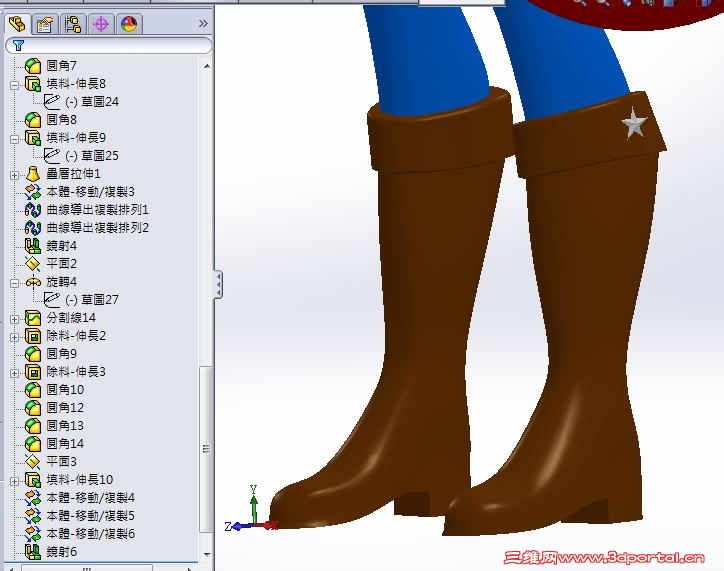Expand hidden manager tabs with double chevron
The height and width of the screenshot is (571, 724).
tap(203, 24)
